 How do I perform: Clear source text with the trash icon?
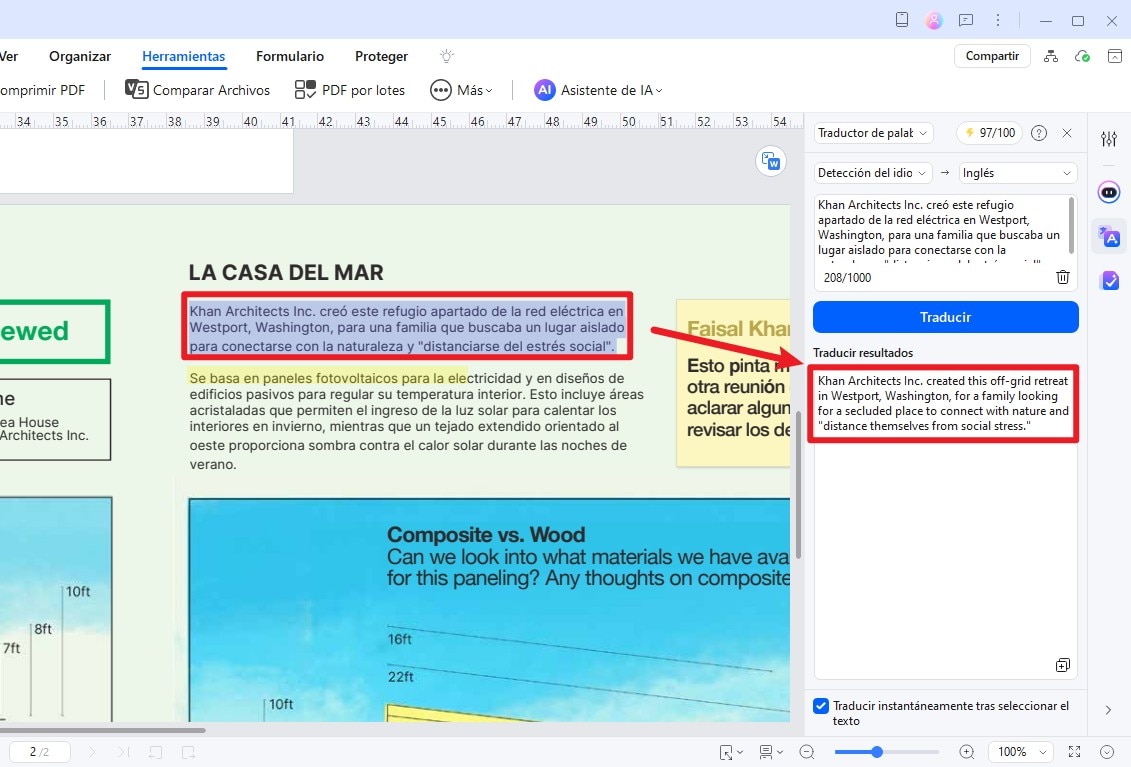(x=1062, y=277)
